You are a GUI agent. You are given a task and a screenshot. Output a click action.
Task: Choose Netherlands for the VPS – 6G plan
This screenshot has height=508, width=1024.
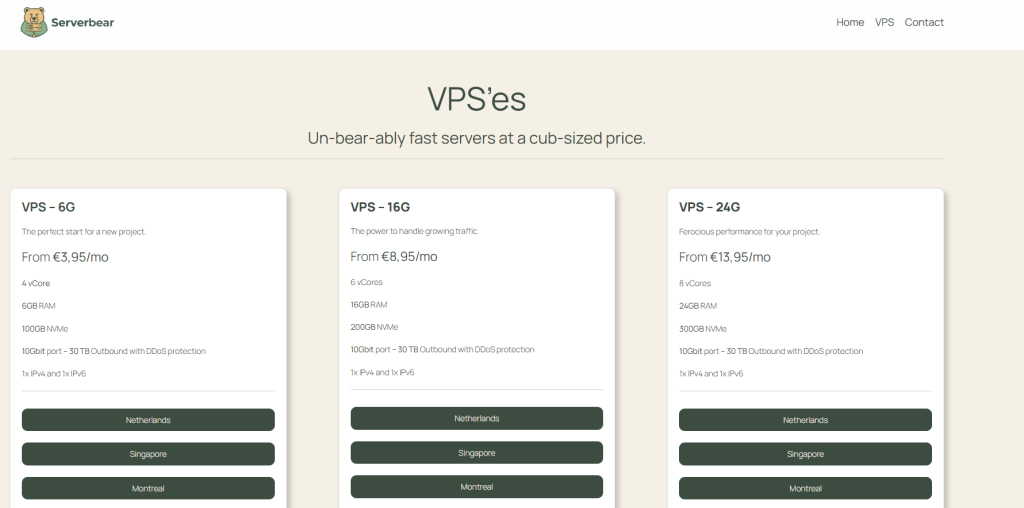pos(148,420)
